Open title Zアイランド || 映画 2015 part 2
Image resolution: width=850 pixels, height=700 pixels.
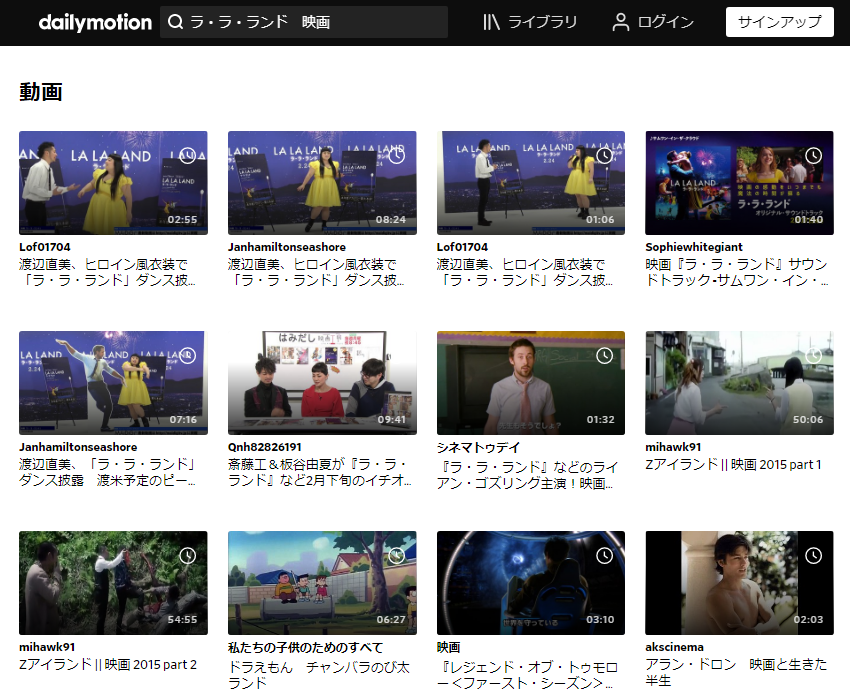click(x=108, y=665)
